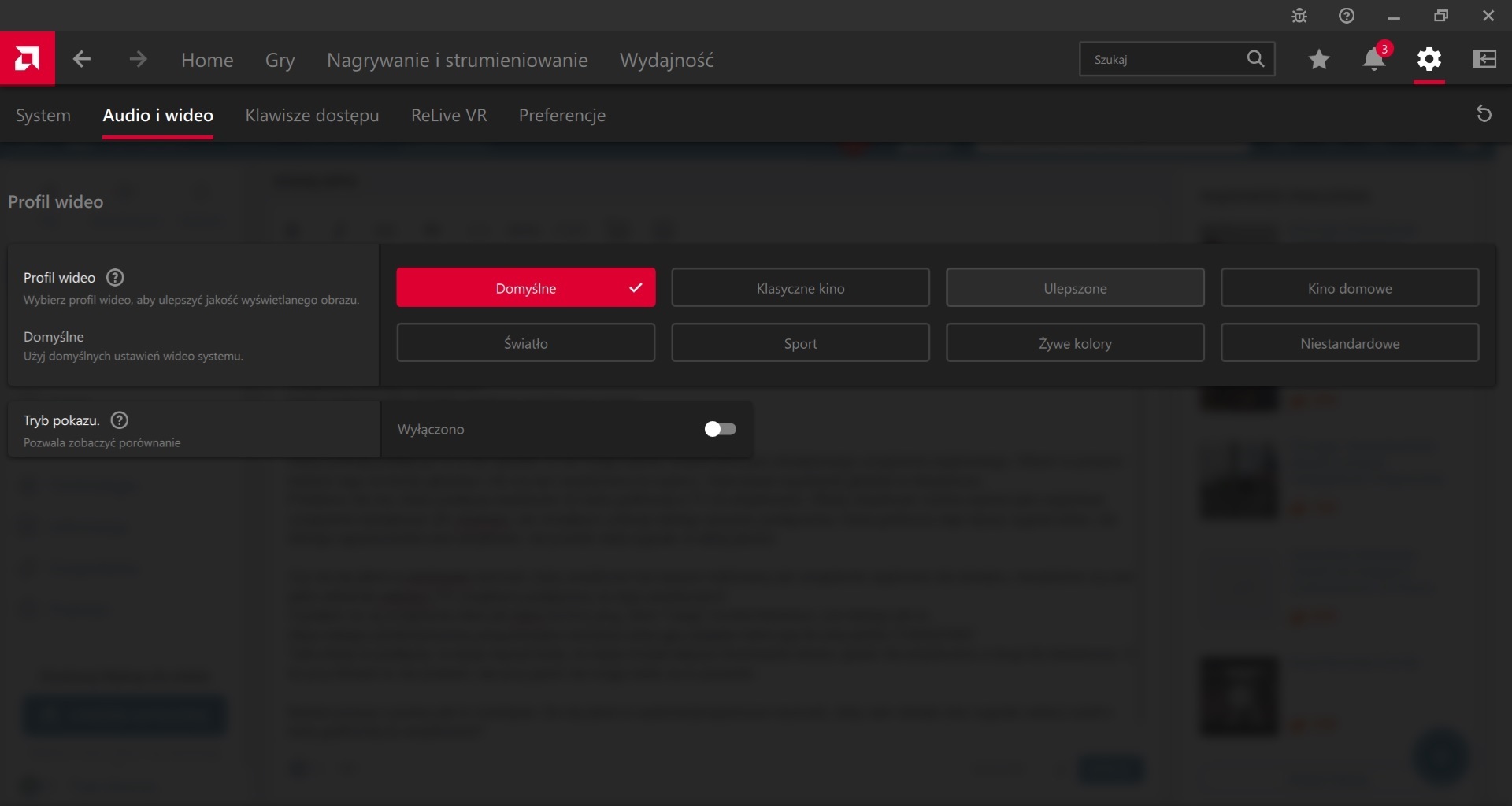The width and height of the screenshot is (1512, 806).
Task: Go back with the left arrow
Action: pyautogui.click(x=82, y=59)
